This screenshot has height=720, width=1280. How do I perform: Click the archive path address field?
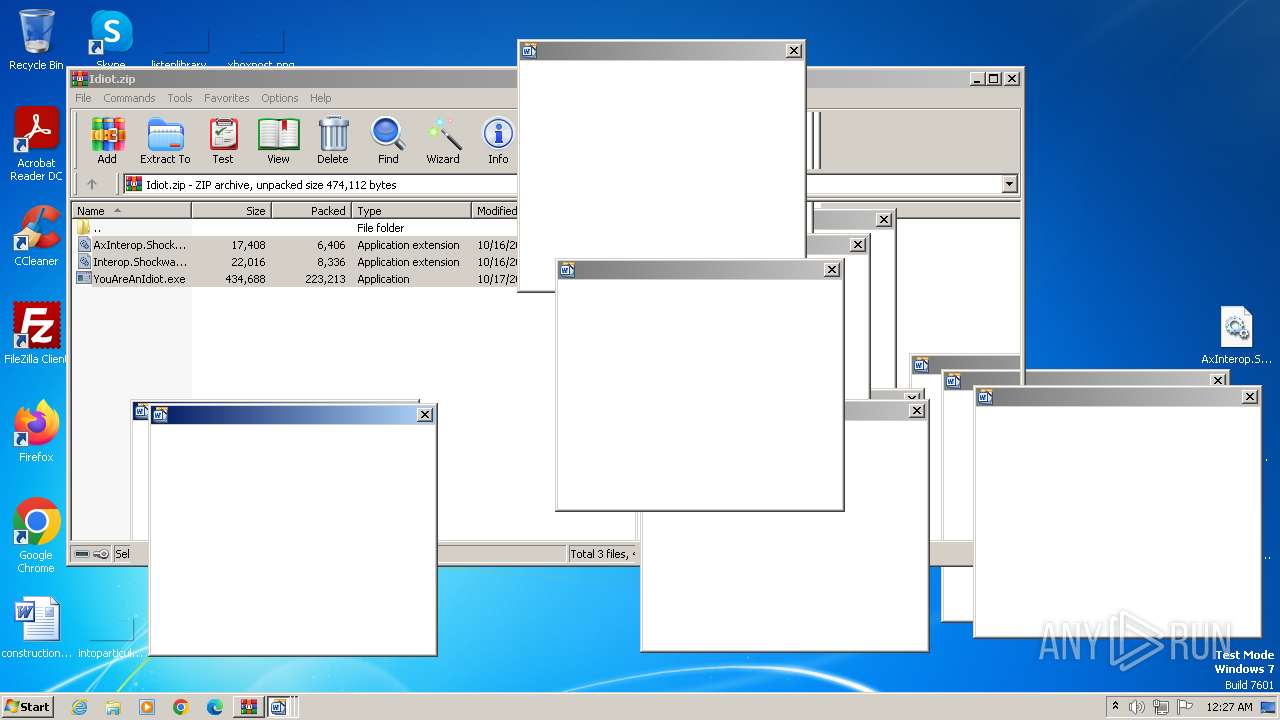(320, 184)
